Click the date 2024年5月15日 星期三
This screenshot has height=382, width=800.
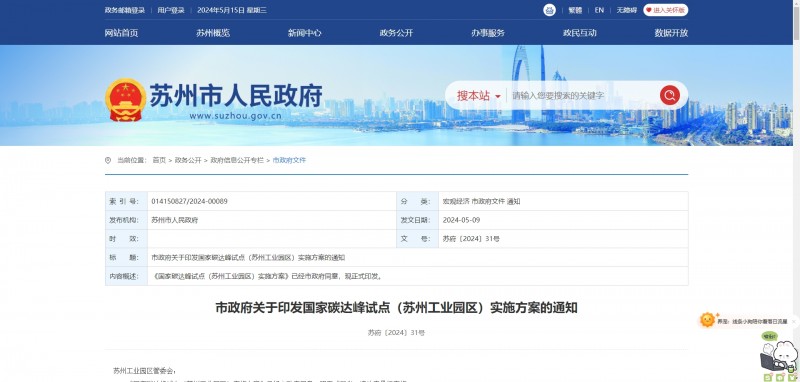pos(232,10)
